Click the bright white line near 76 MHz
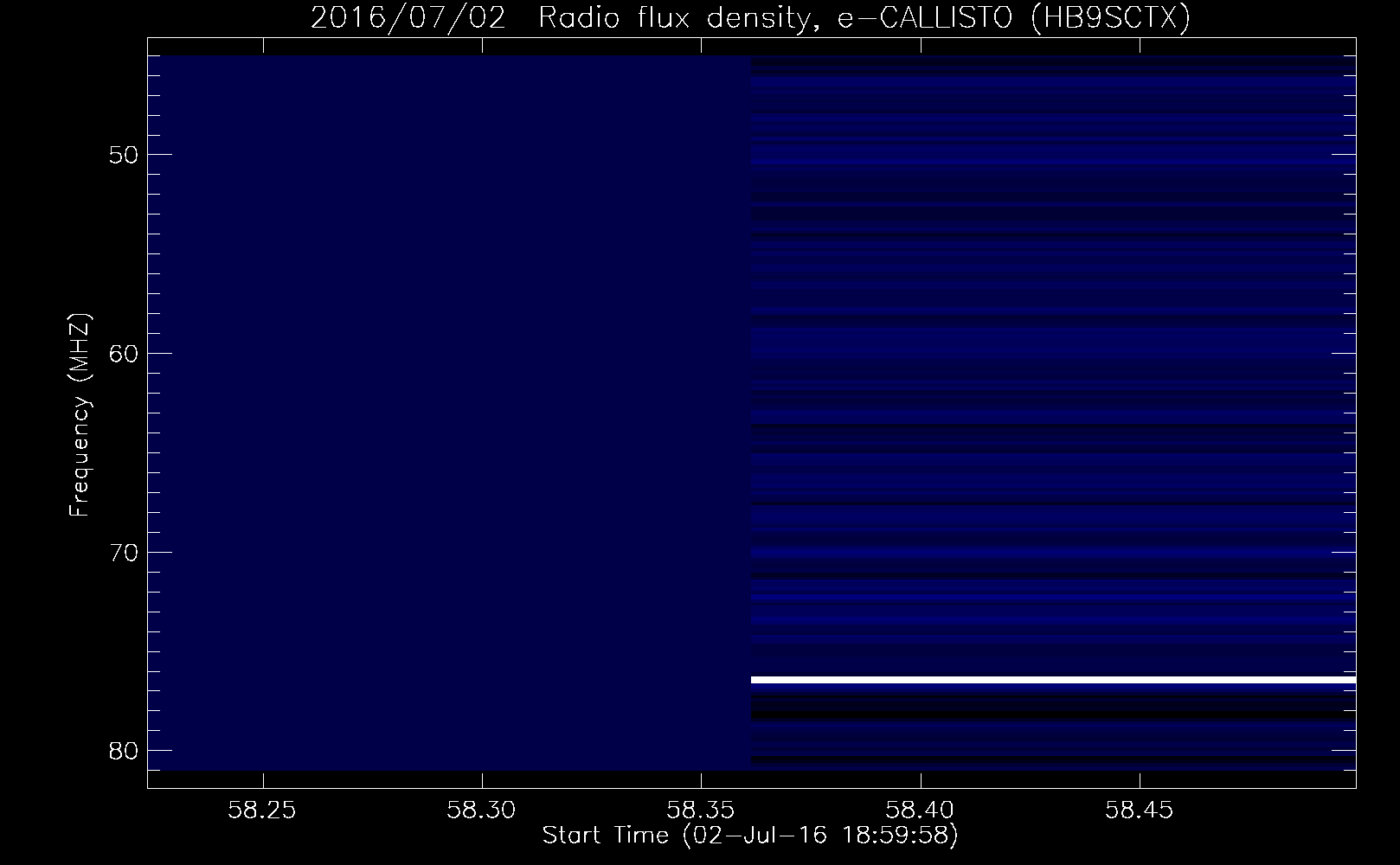The width and height of the screenshot is (1400, 865). 1053,681
